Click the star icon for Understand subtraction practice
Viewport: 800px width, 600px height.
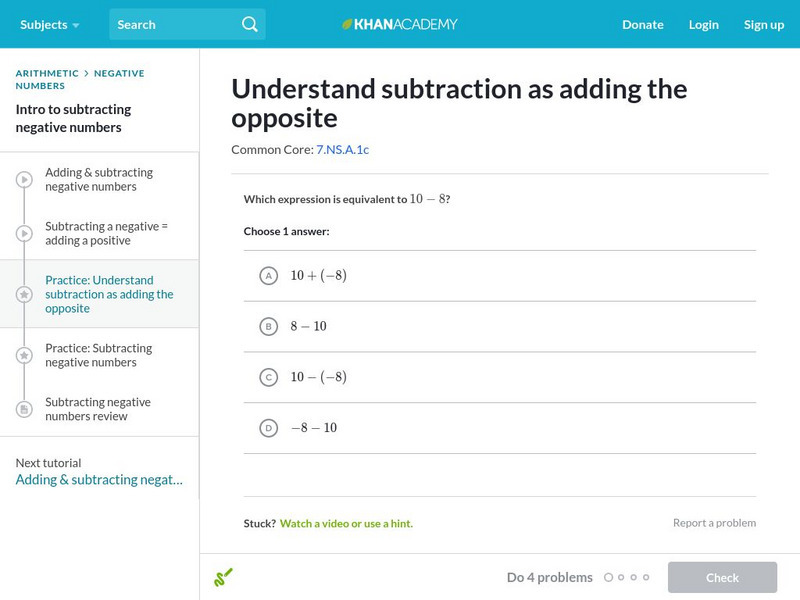(24, 295)
